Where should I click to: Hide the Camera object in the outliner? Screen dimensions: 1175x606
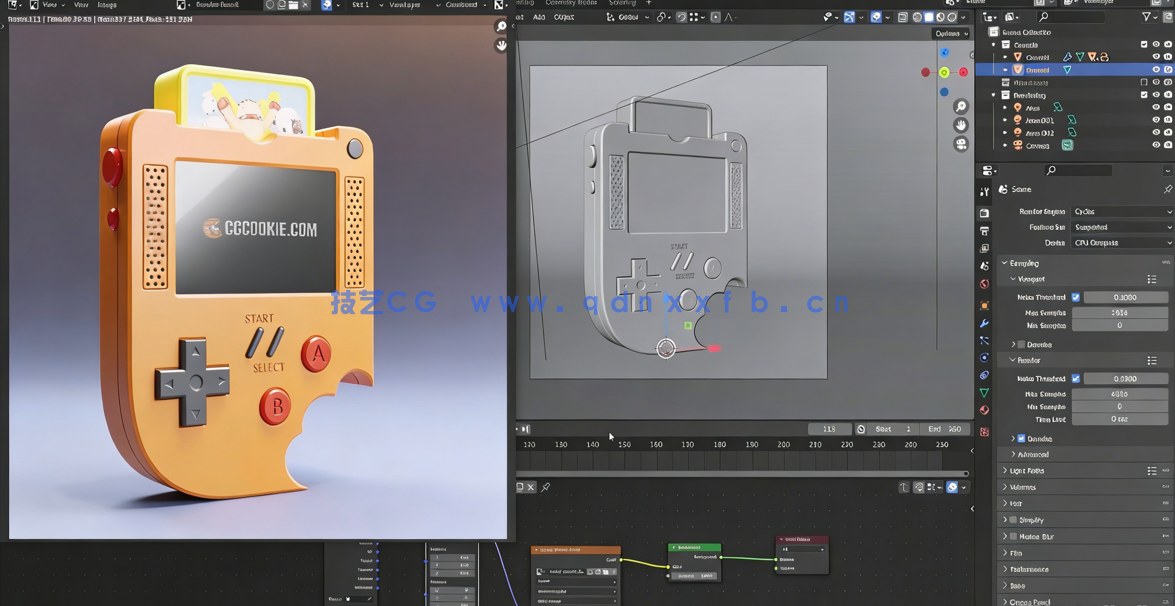point(1157,146)
